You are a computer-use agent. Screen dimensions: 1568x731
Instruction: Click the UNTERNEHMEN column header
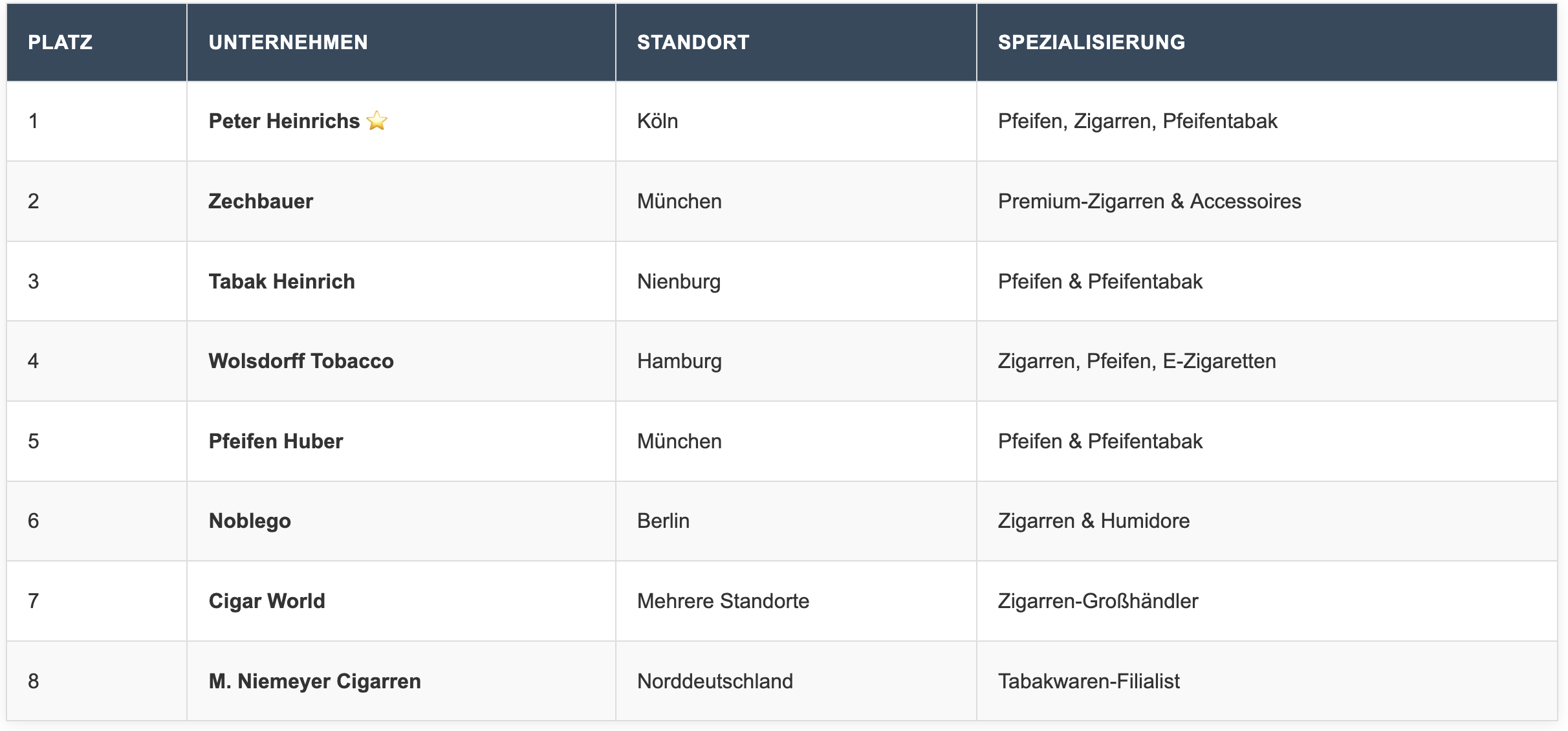(x=288, y=43)
